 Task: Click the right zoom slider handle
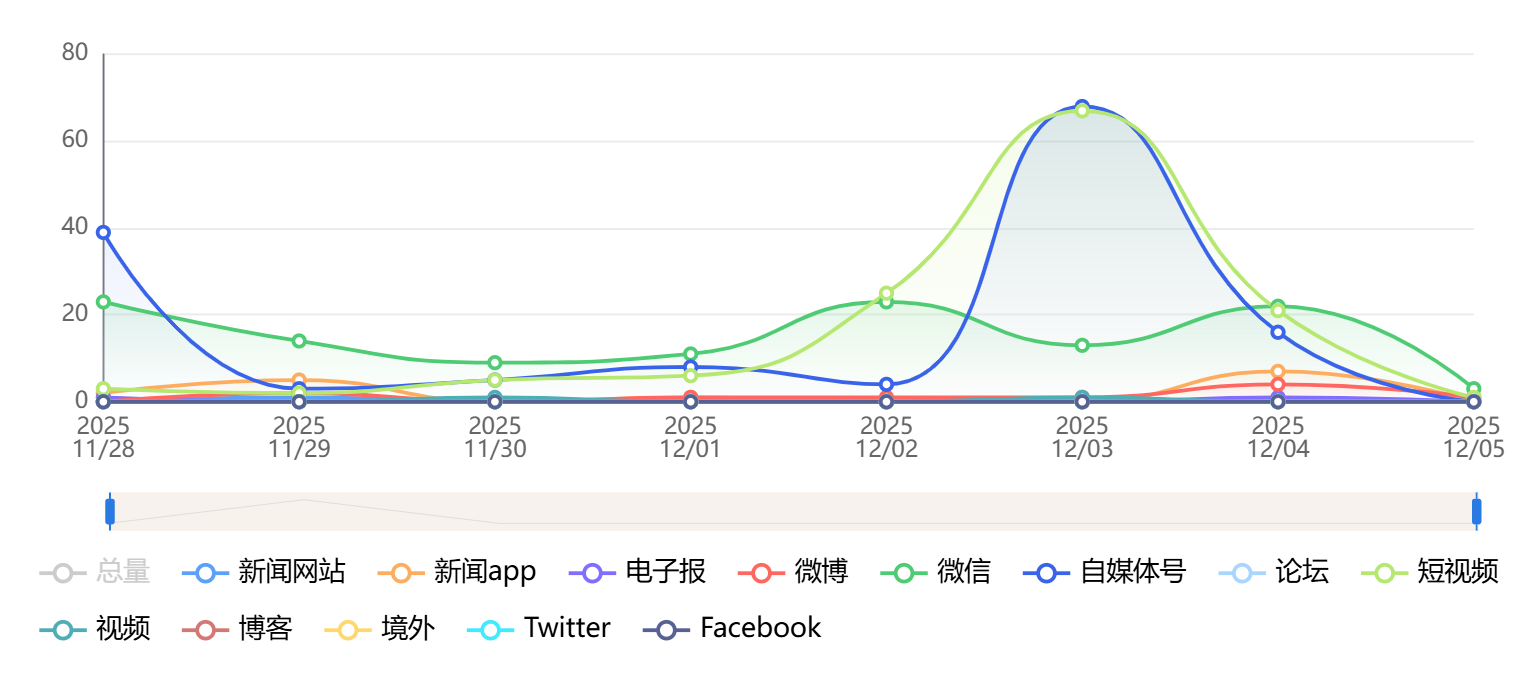coord(1476,511)
